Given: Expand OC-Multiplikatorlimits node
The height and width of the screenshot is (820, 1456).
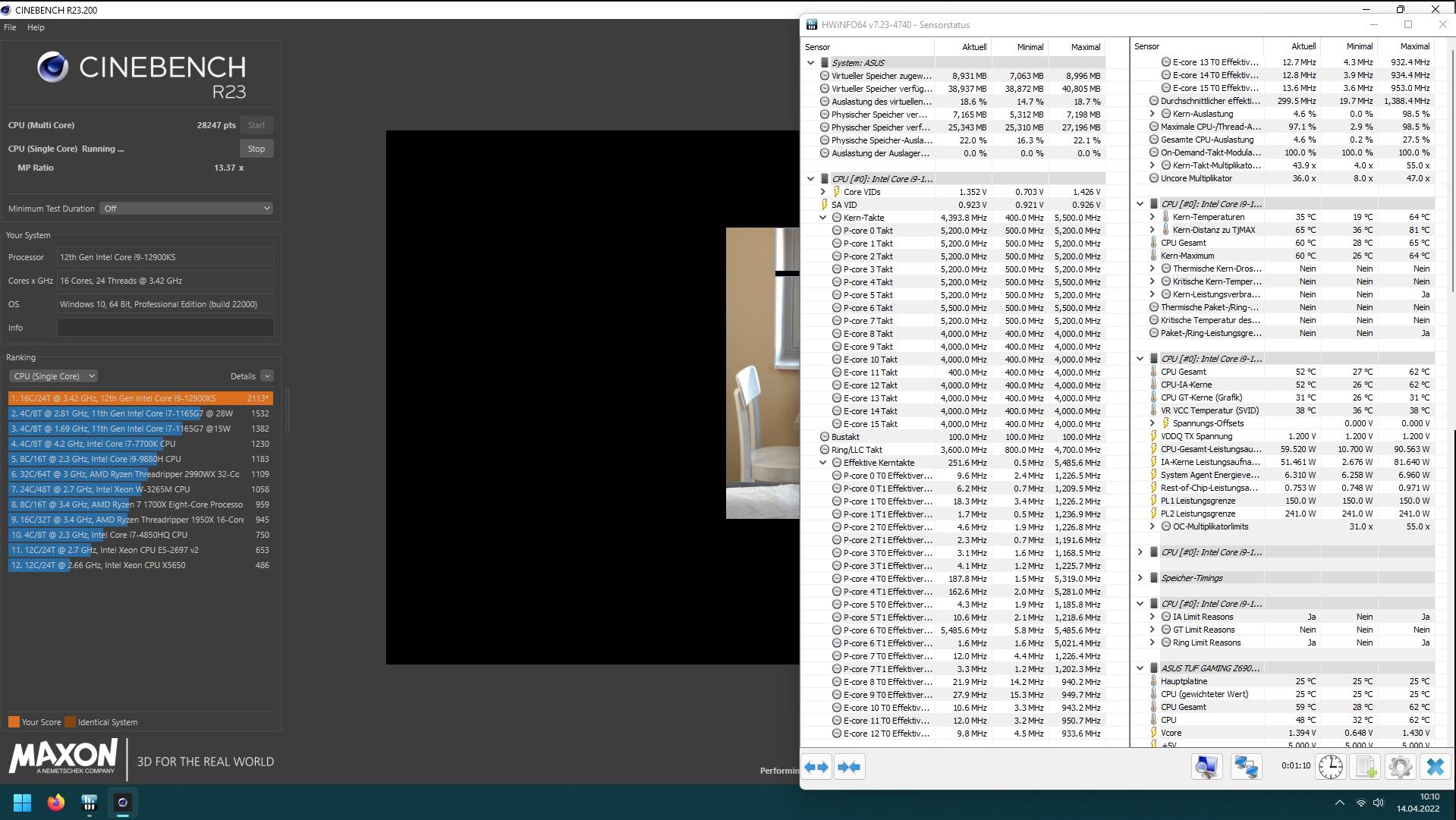Looking at the screenshot, I should [1152, 526].
